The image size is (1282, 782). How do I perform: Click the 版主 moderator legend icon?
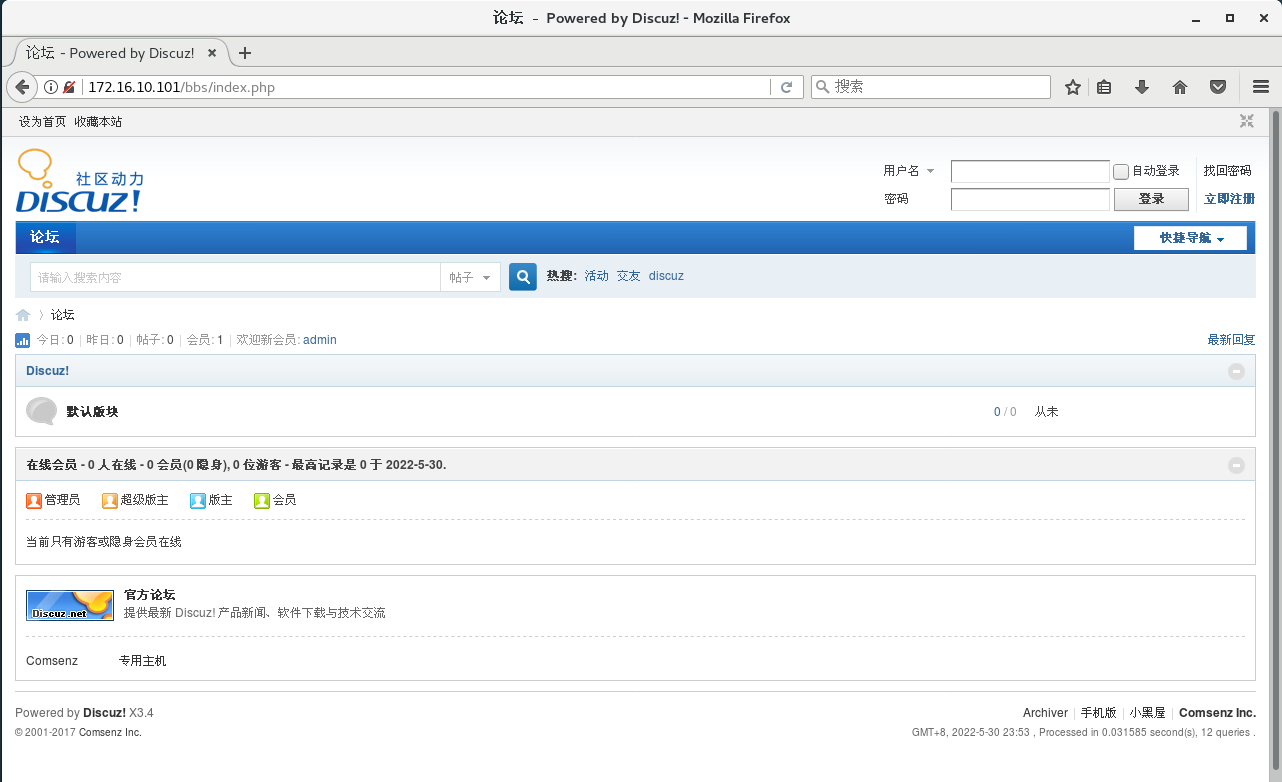pos(198,500)
